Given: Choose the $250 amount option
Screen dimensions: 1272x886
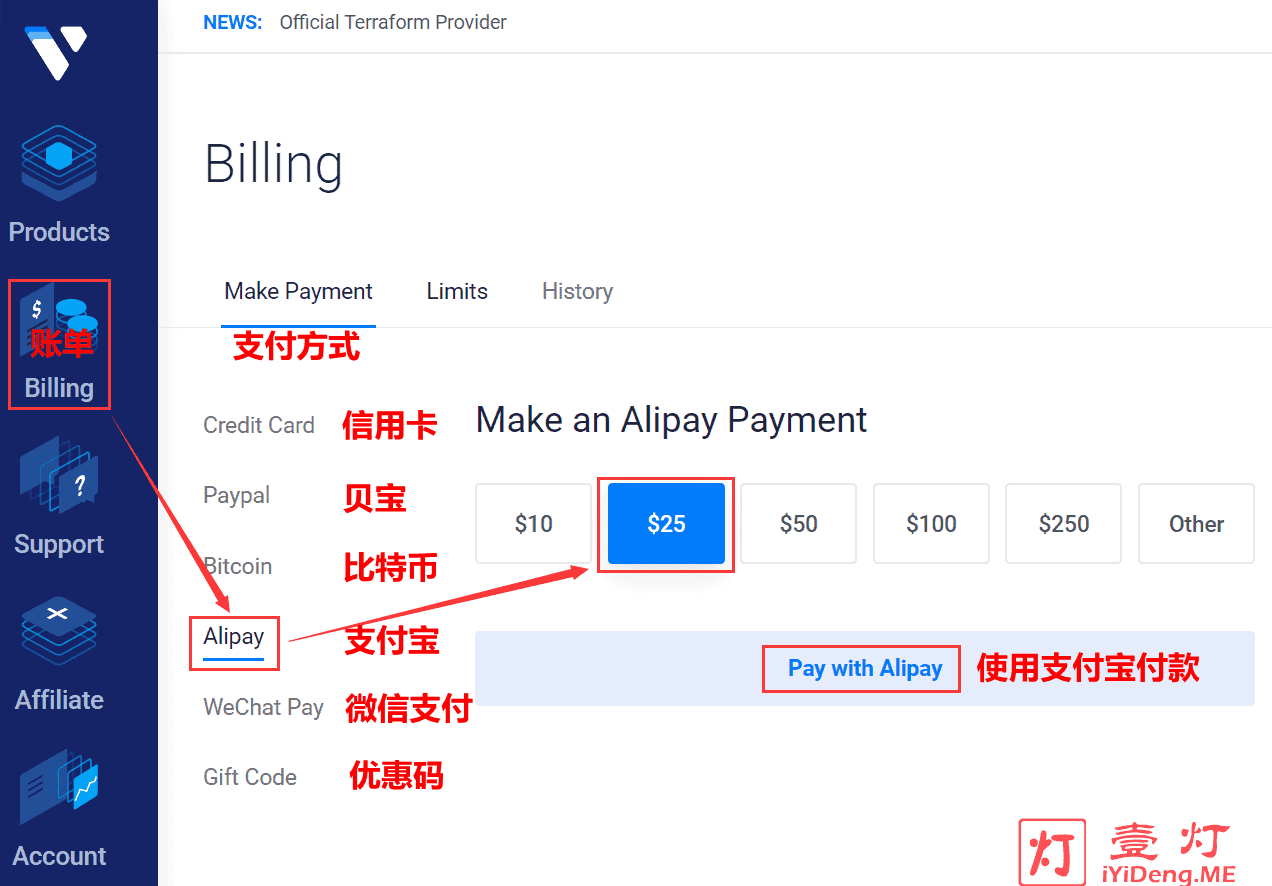Looking at the screenshot, I should (1064, 524).
